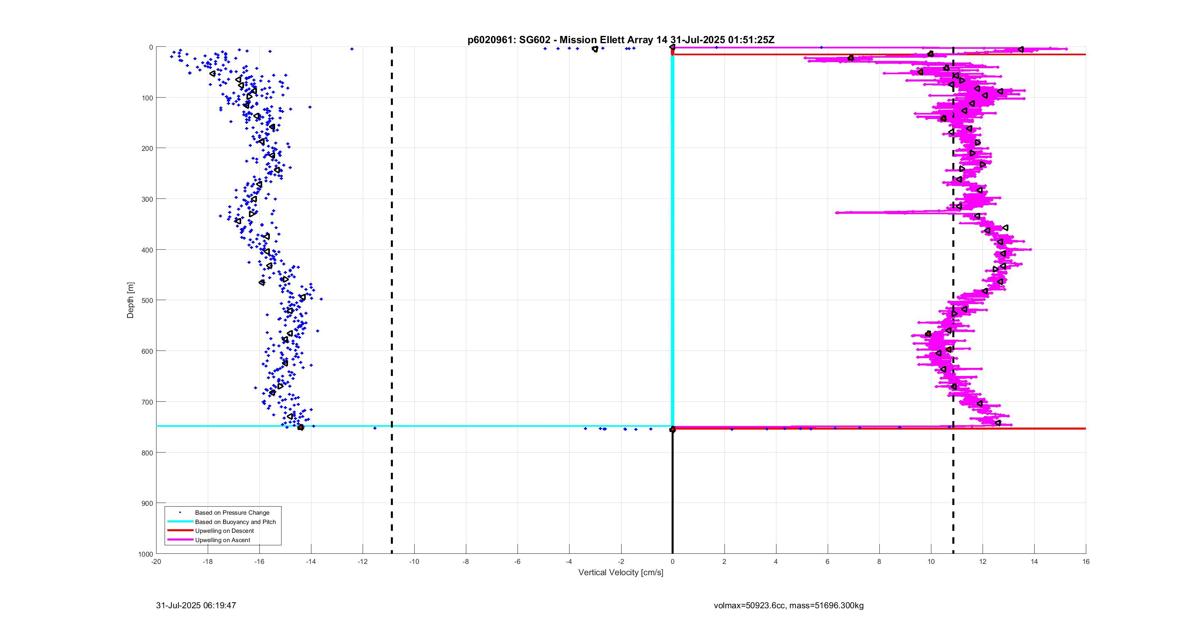
Task: Click depth axis tick label '600'
Action: pyautogui.click(x=146, y=351)
